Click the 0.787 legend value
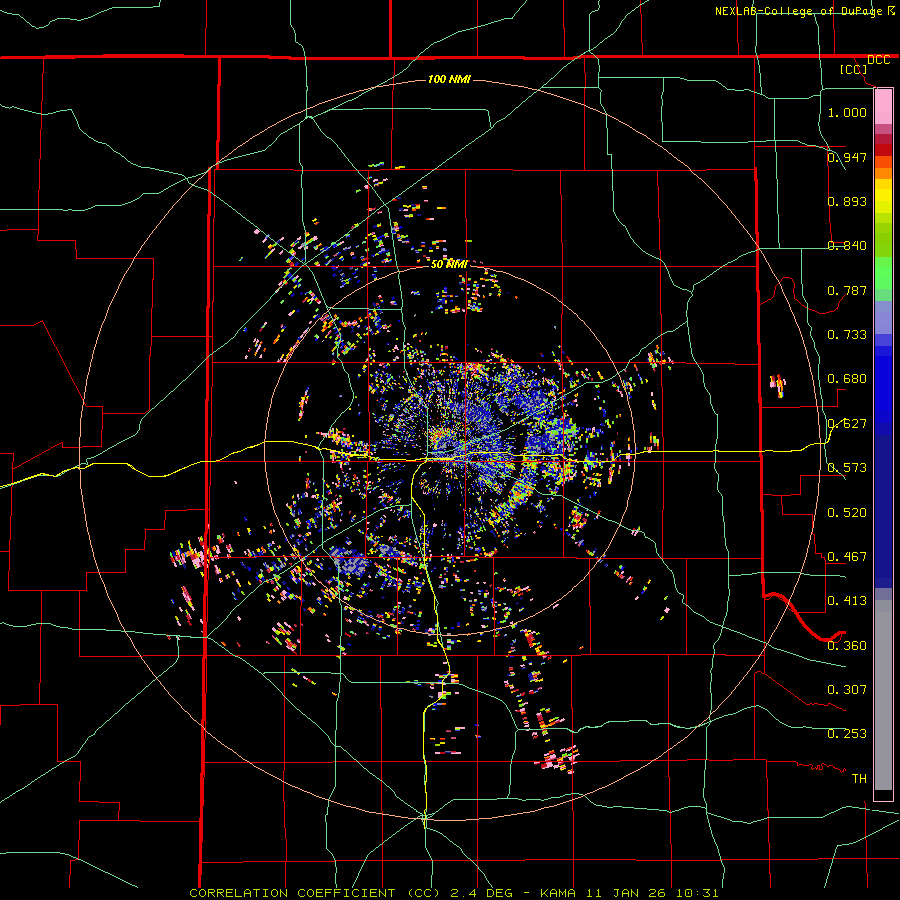 [847, 290]
